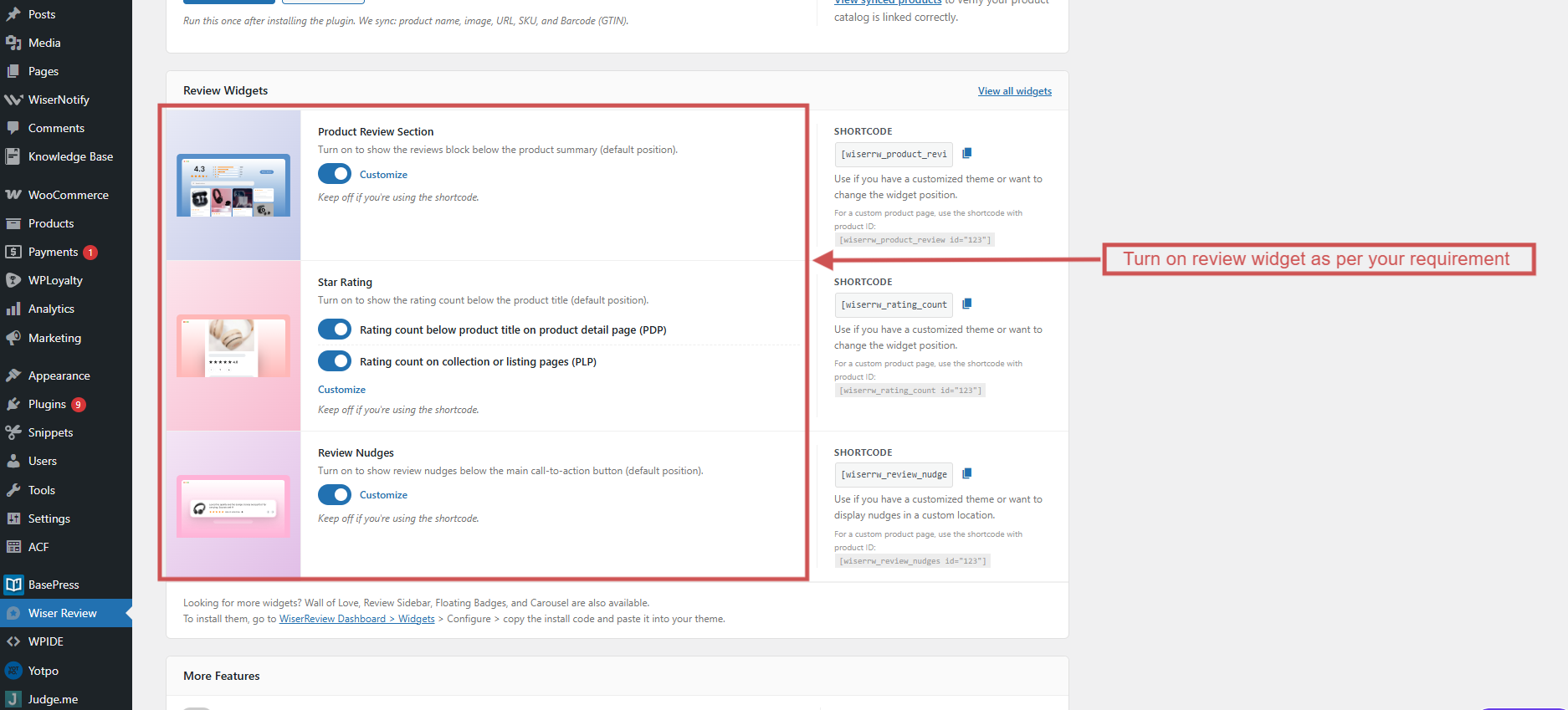Open the ACF menu item
This screenshot has width=1568, height=710.
tap(66, 547)
